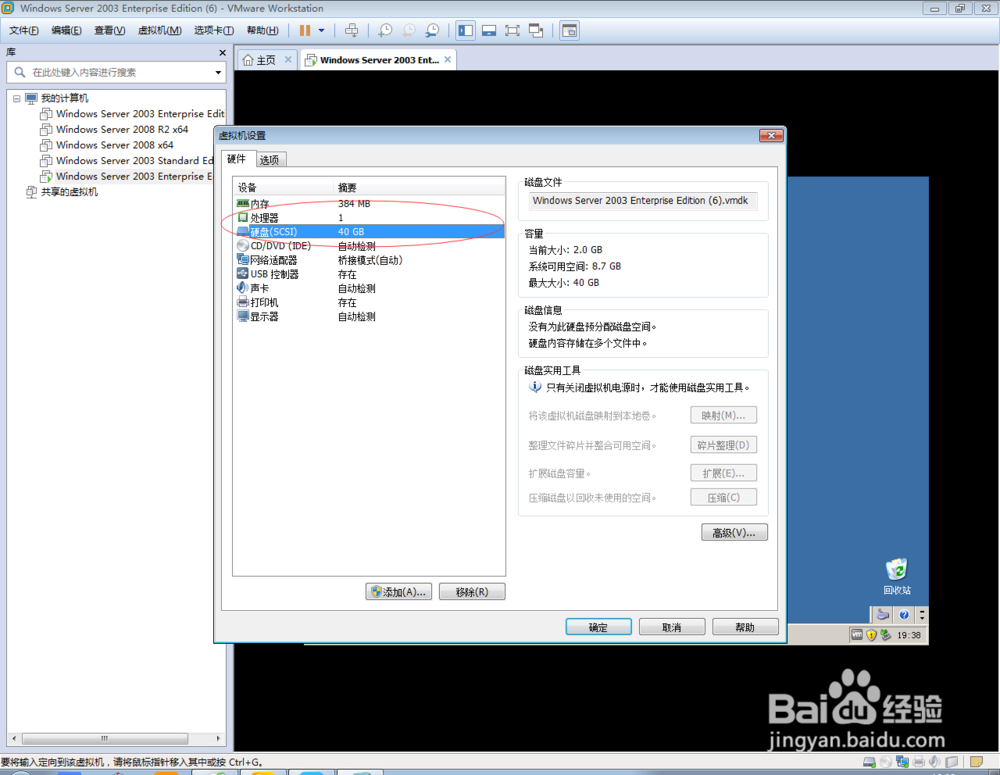Click the network adapter status bar icon
1000x775 pixels.
click(902, 762)
